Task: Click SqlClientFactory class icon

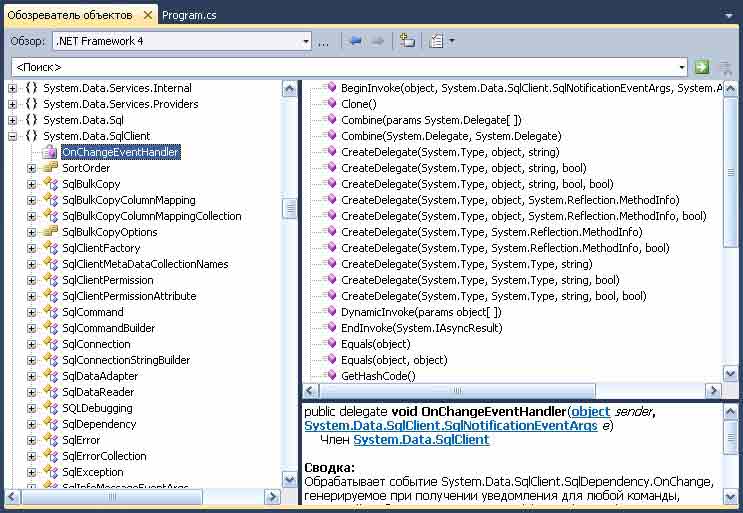Action: 50,248
